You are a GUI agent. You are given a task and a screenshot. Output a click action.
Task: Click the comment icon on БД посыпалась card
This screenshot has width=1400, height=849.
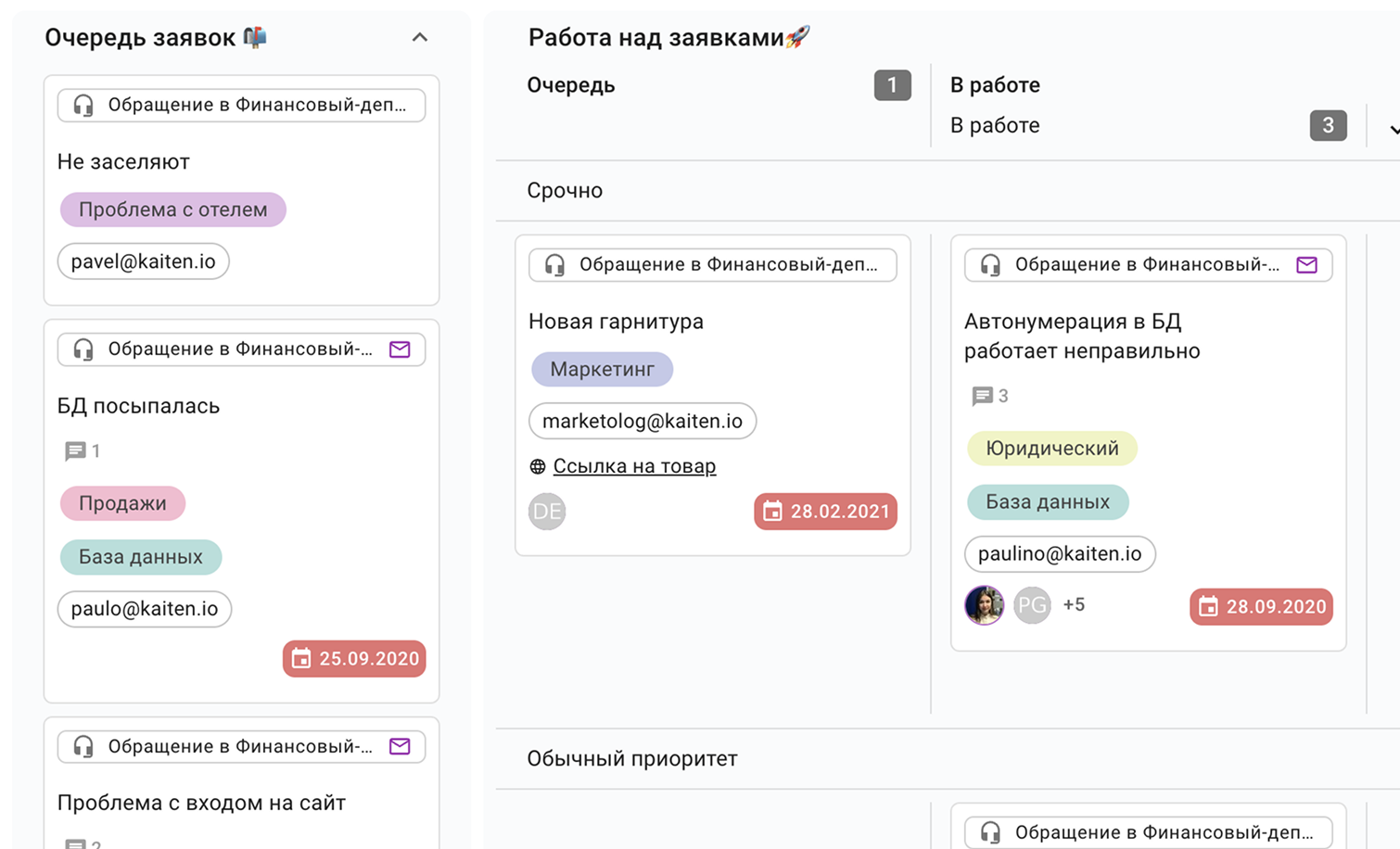[75, 451]
